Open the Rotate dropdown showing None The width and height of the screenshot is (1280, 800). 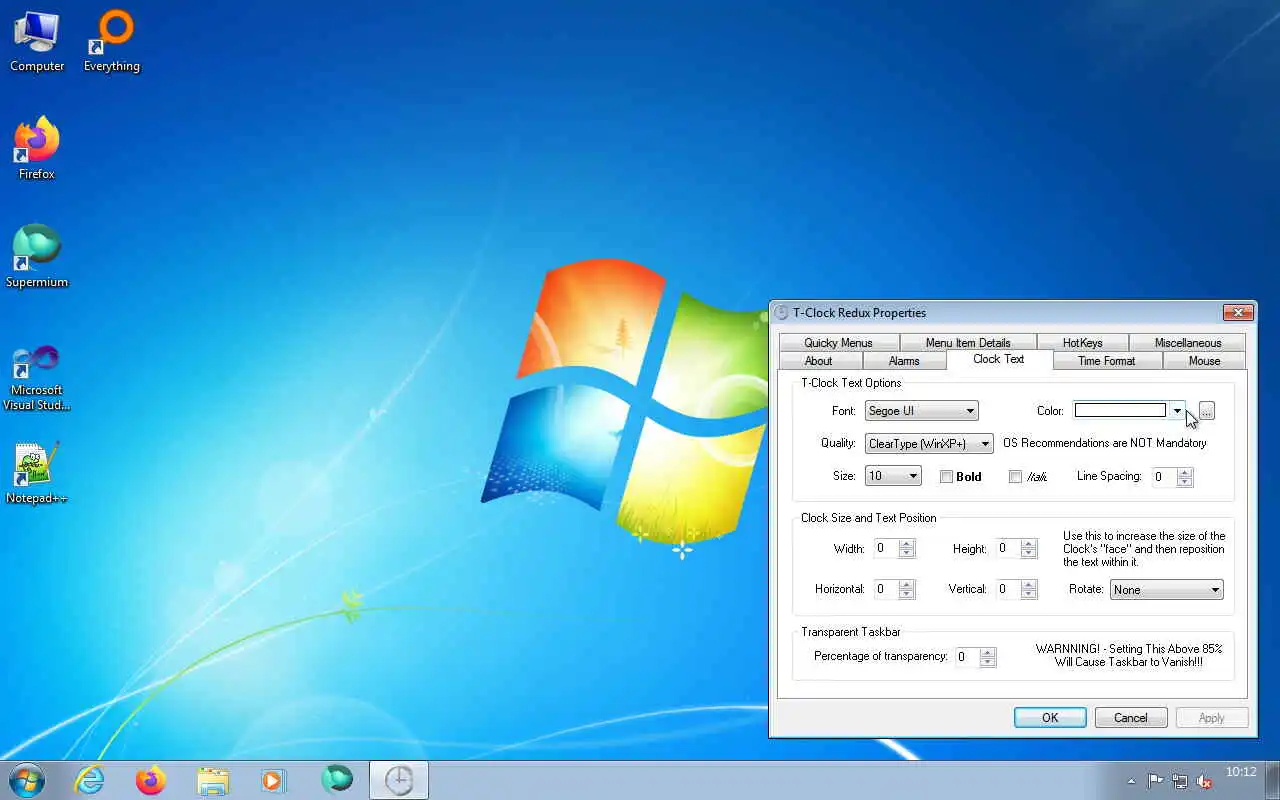point(1167,590)
